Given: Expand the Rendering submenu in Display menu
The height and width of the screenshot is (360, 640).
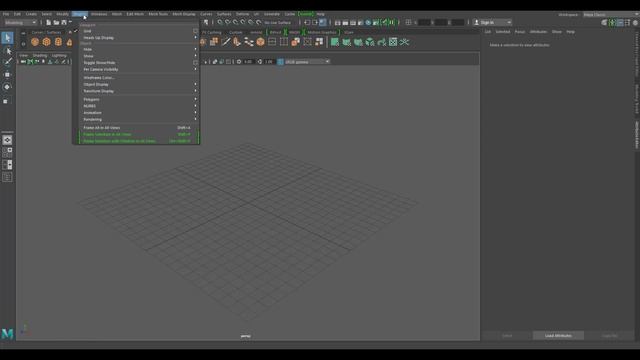Looking at the screenshot, I should coord(138,119).
